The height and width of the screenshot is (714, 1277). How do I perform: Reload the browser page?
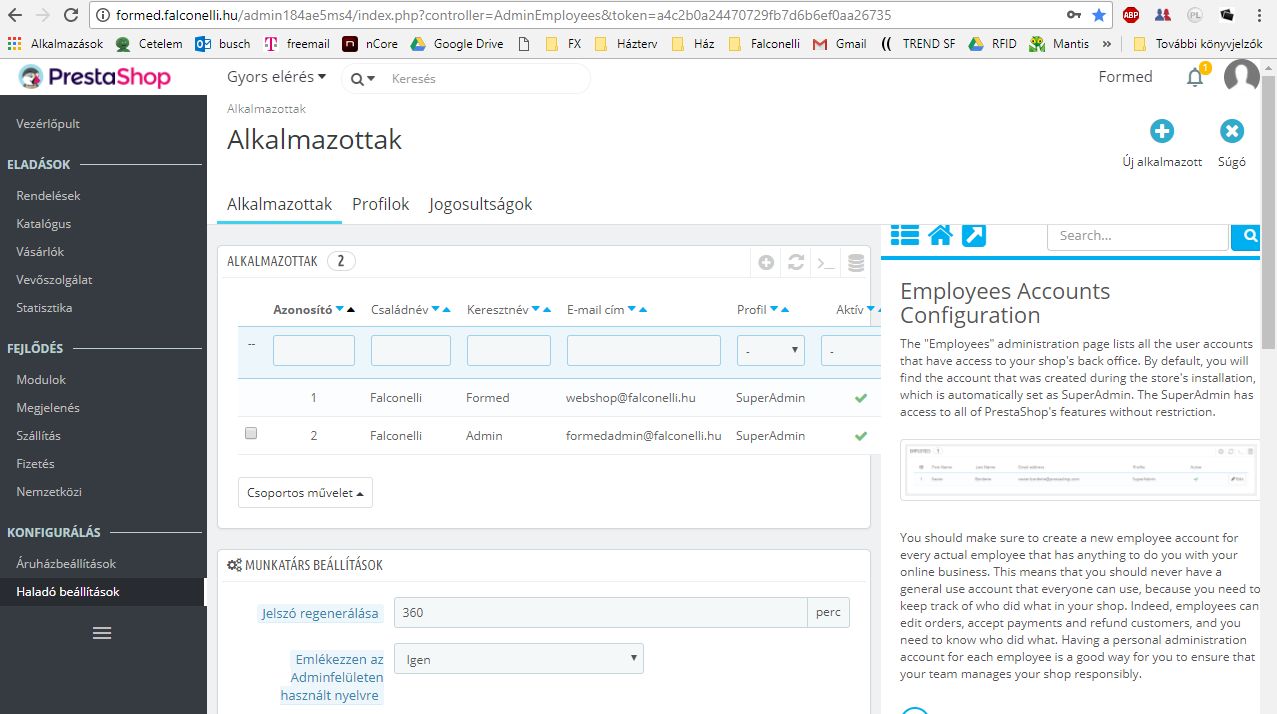click(71, 15)
